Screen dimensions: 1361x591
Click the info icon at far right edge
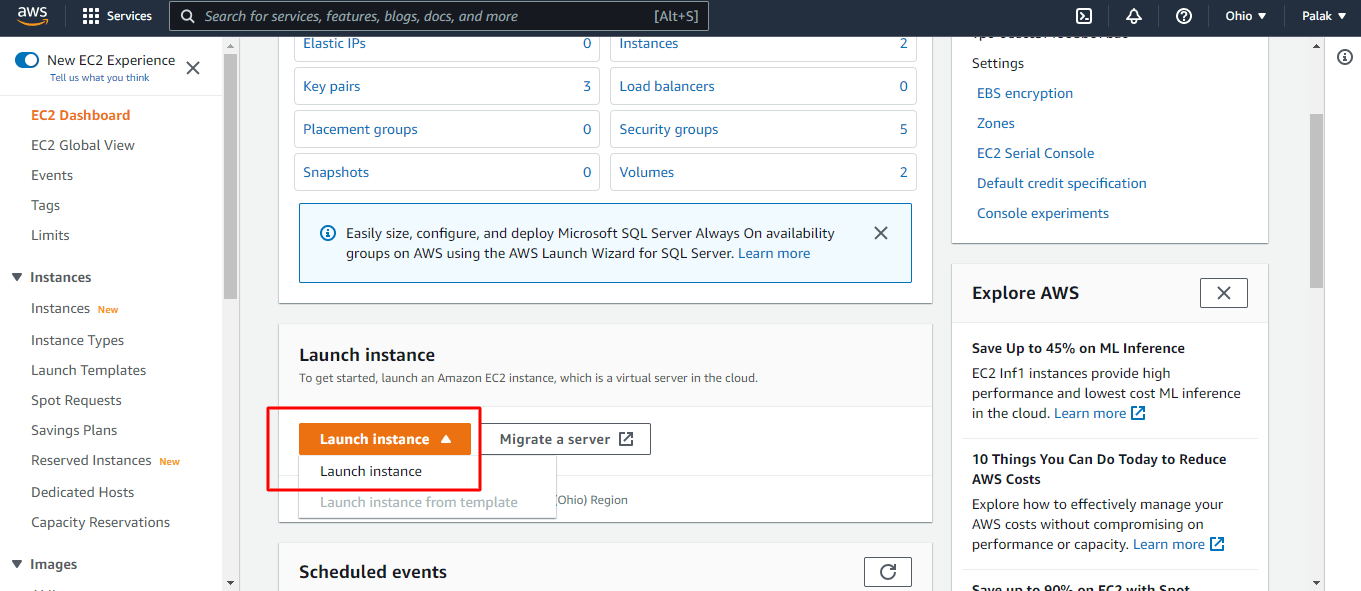coord(1345,57)
